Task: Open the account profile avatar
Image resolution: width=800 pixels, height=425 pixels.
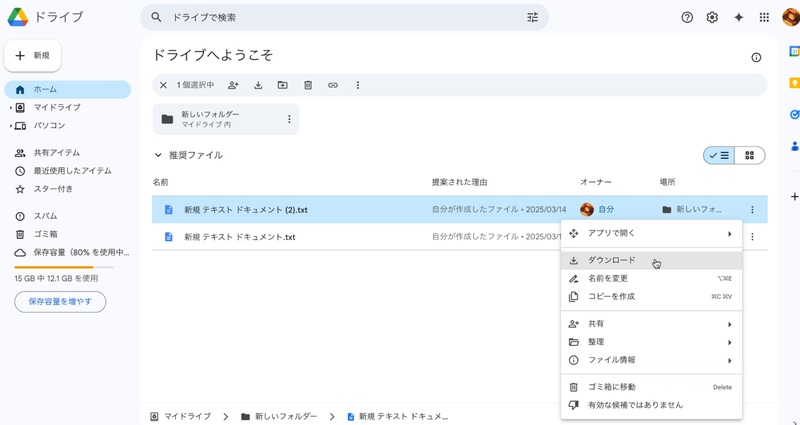Action: click(791, 17)
